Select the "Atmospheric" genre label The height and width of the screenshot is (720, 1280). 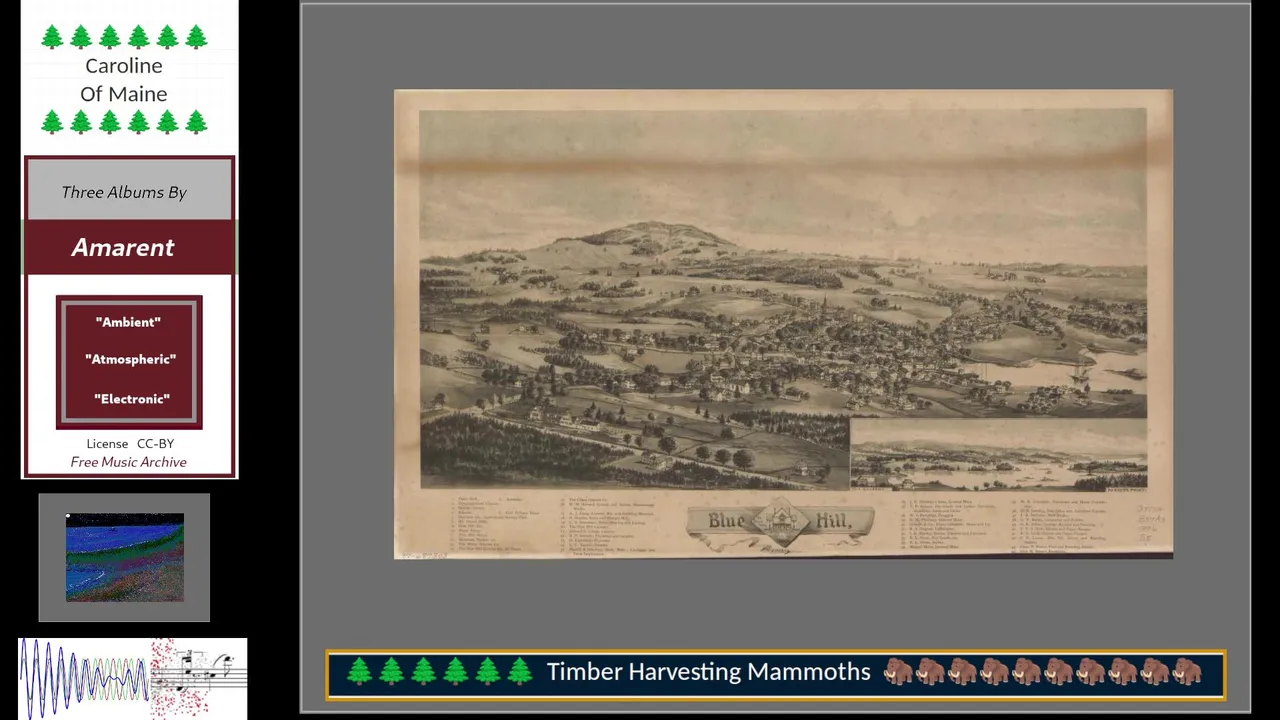pos(130,359)
